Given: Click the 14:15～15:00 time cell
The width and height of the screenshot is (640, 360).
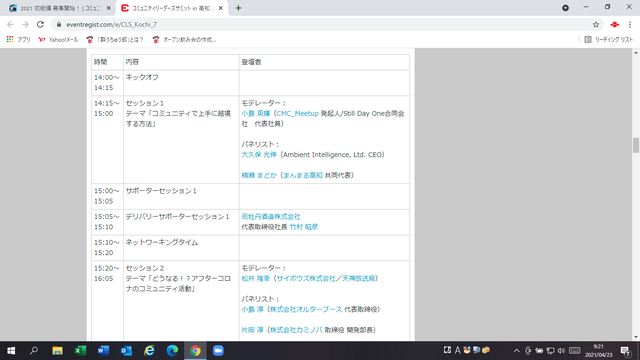Looking at the screenshot, I should [x=107, y=140].
